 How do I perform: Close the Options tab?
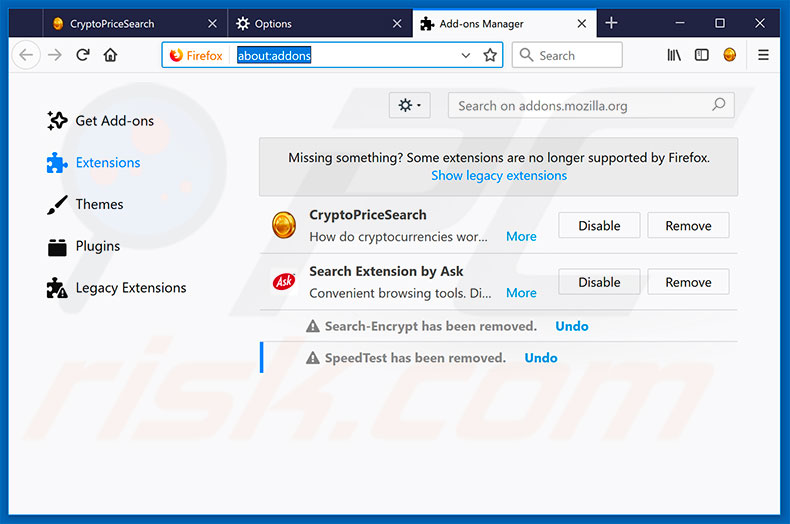[x=397, y=24]
